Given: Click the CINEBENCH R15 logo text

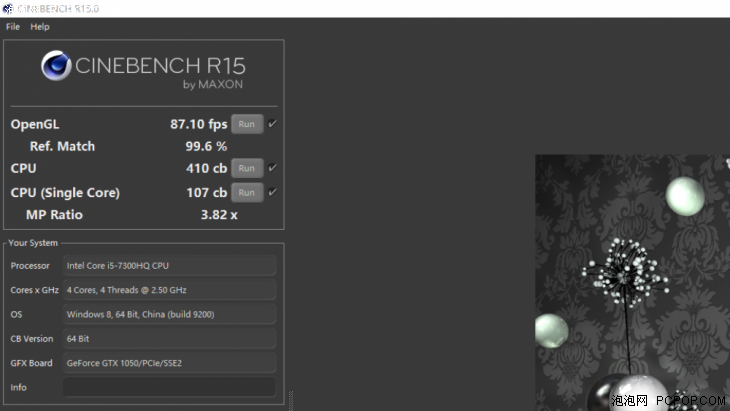Looking at the screenshot, I should click(160, 66).
